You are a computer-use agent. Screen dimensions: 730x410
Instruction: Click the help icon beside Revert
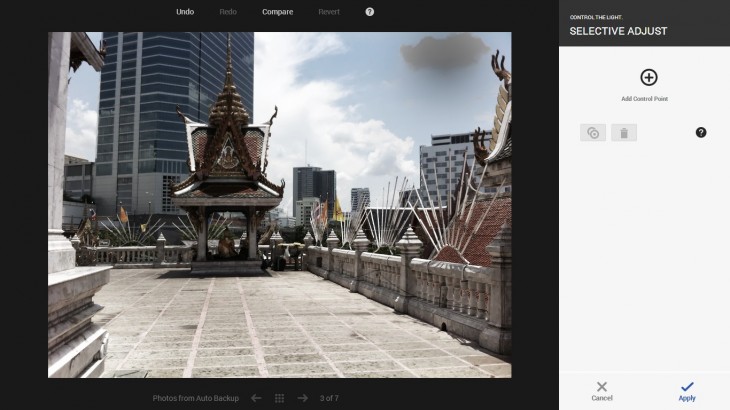[369, 12]
